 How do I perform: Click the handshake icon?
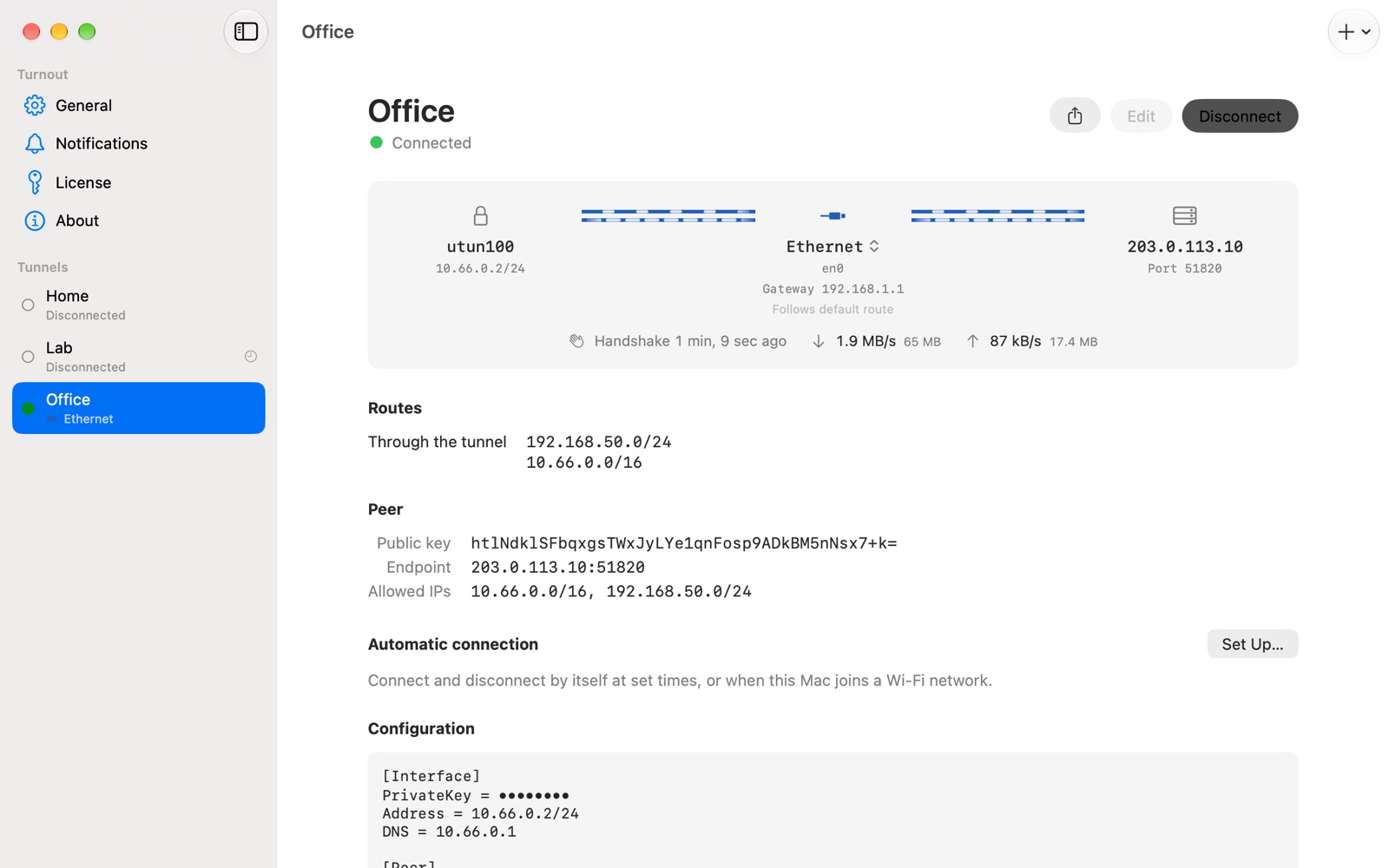(576, 341)
